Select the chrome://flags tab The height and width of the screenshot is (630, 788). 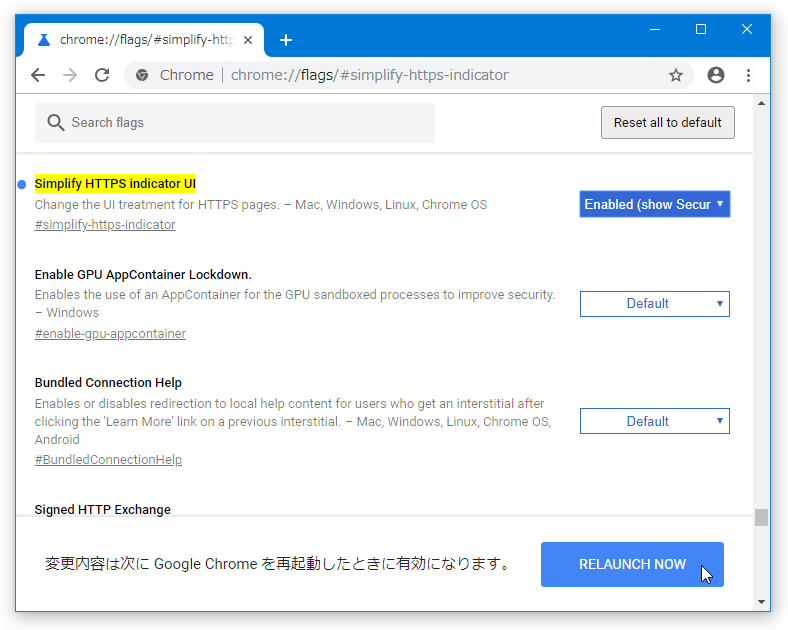coord(144,40)
